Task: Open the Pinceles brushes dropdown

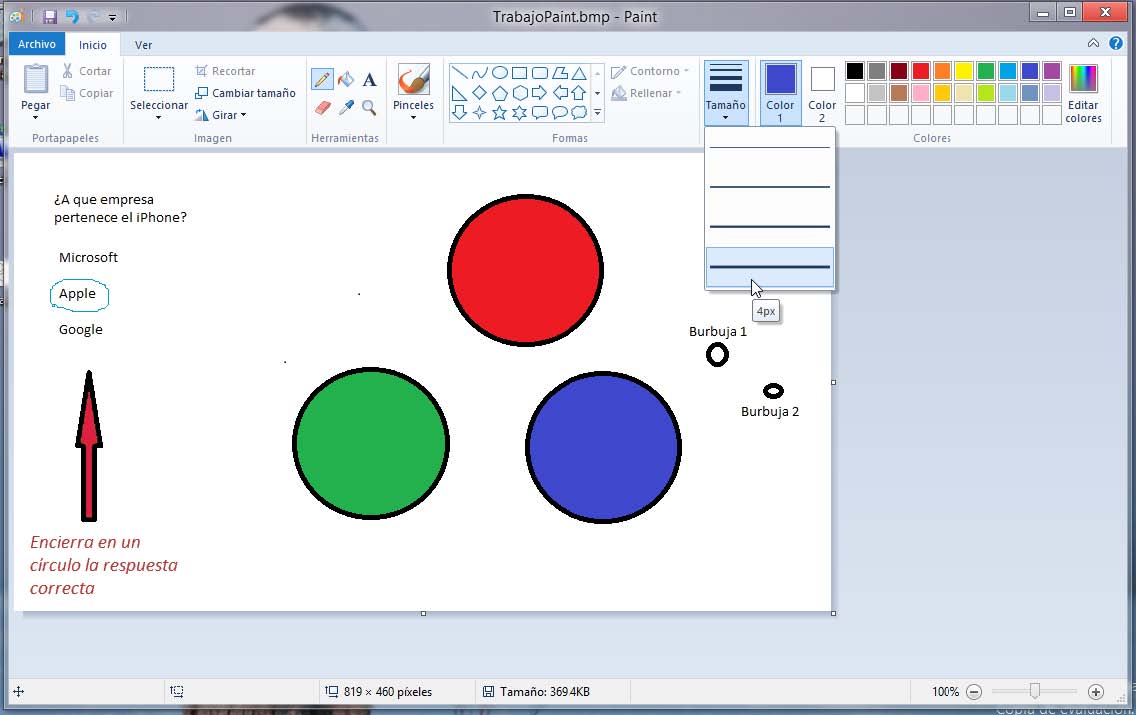Action: click(413, 93)
